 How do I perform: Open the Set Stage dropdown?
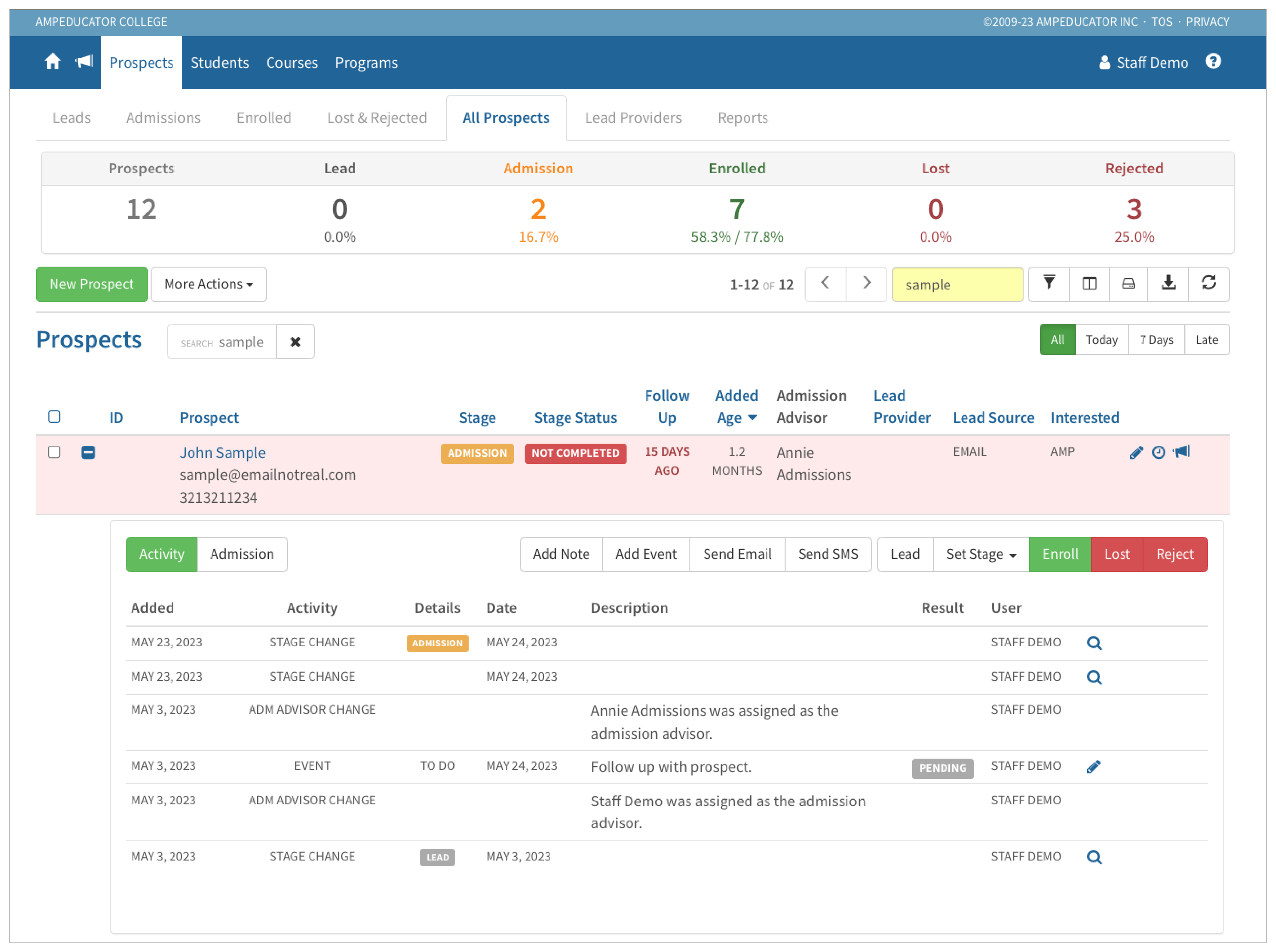tap(980, 554)
